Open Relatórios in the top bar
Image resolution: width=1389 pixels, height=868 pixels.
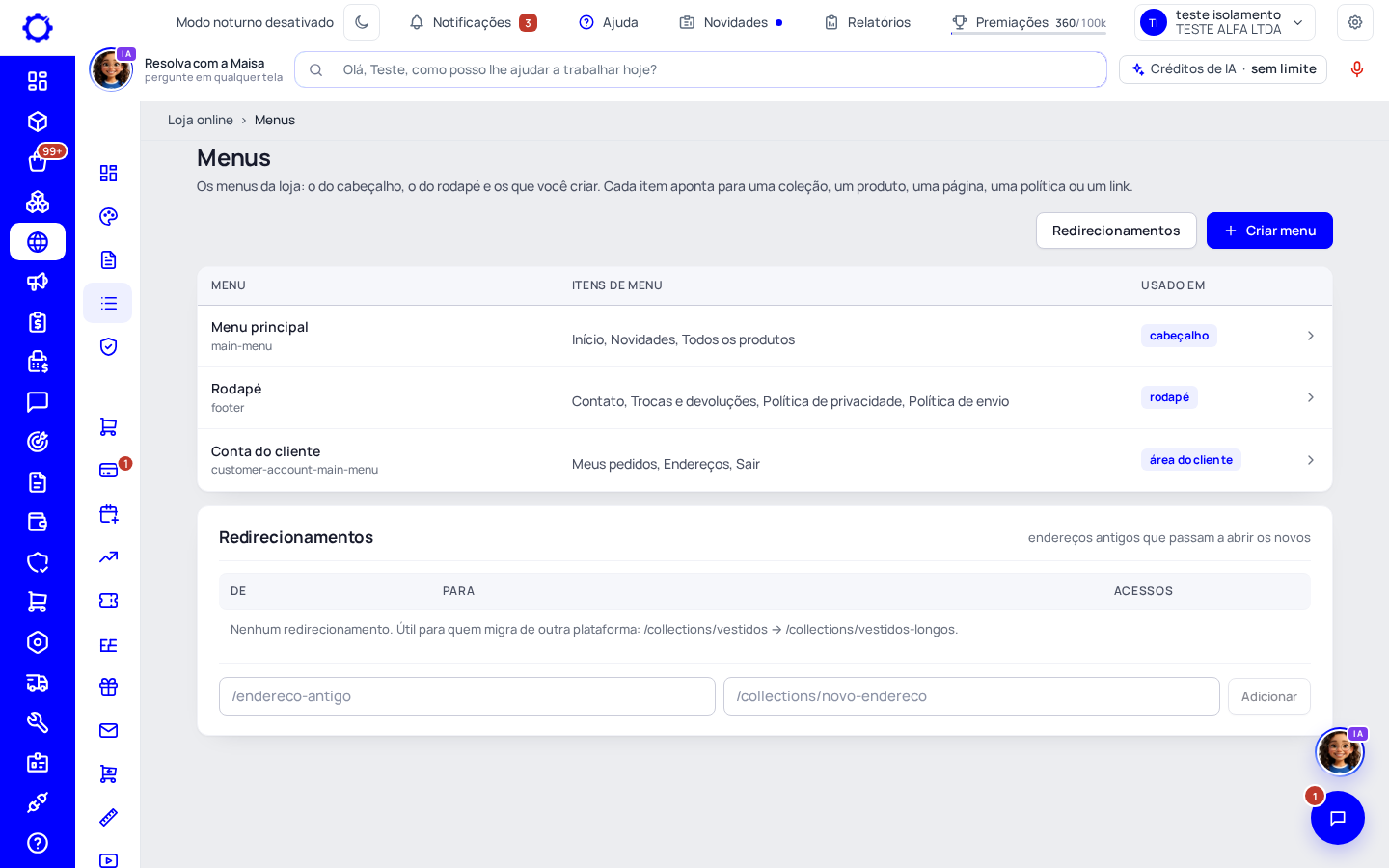click(867, 22)
